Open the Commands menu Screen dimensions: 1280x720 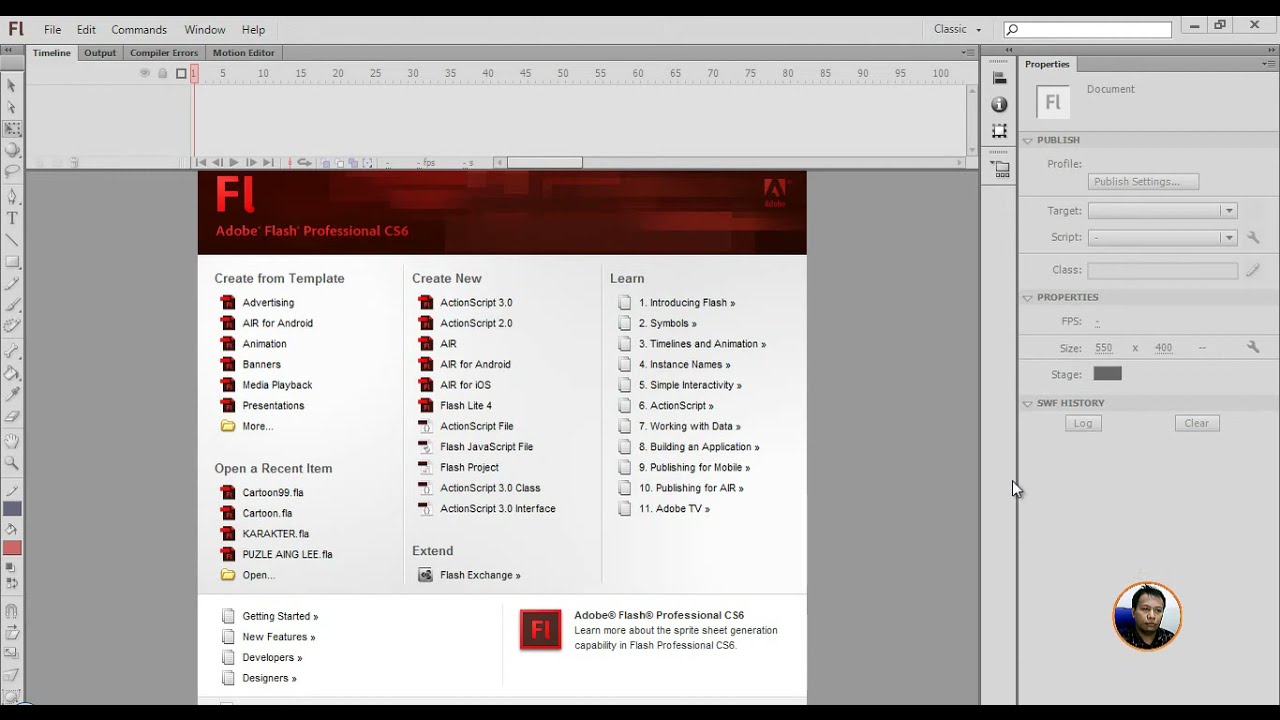click(x=139, y=29)
